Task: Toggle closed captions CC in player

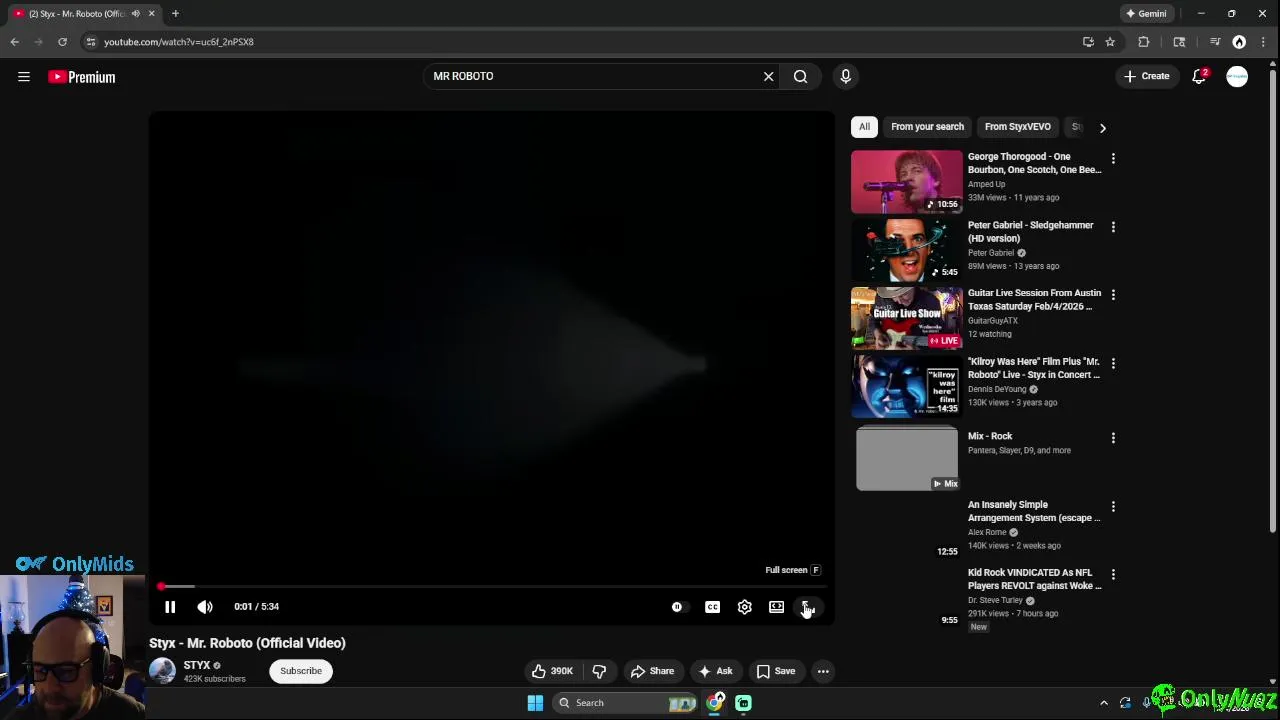Action: click(712, 607)
